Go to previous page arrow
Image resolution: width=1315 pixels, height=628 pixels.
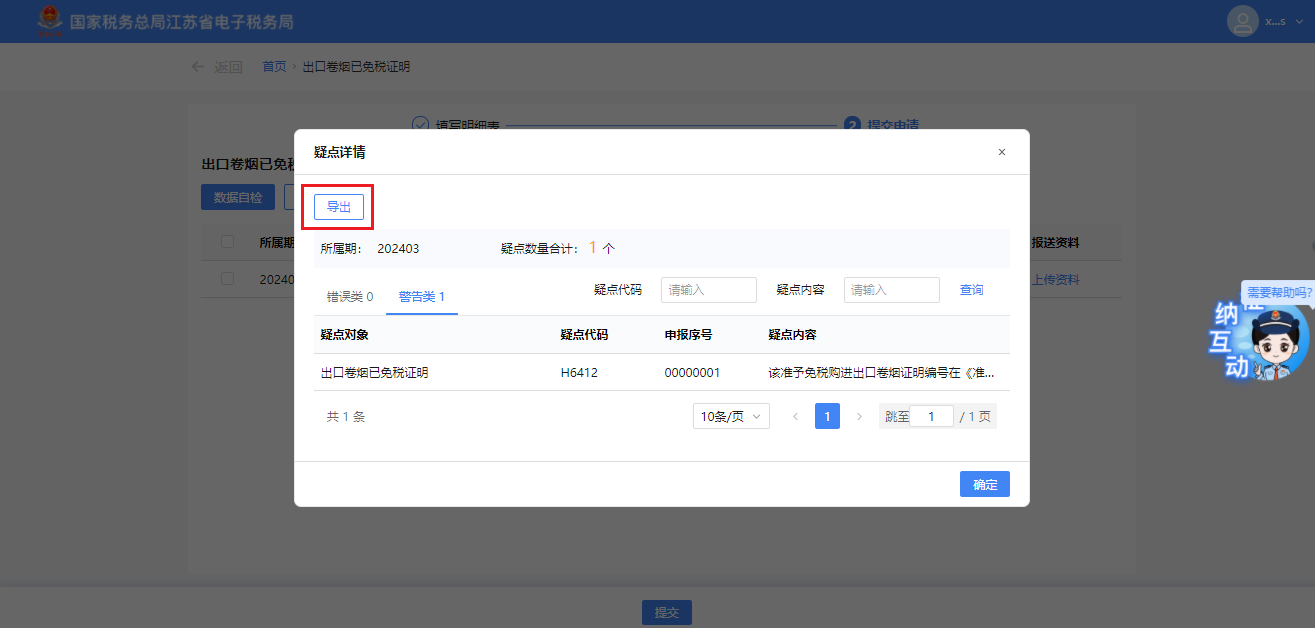(x=796, y=417)
